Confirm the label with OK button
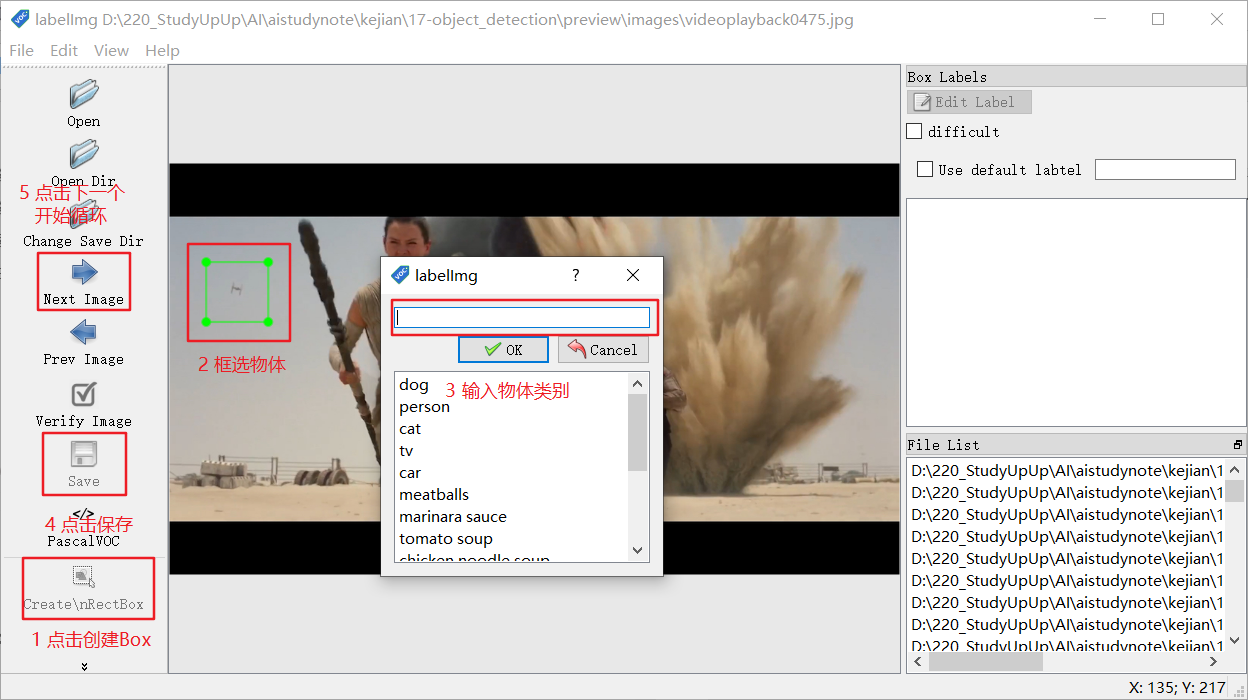 504,349
